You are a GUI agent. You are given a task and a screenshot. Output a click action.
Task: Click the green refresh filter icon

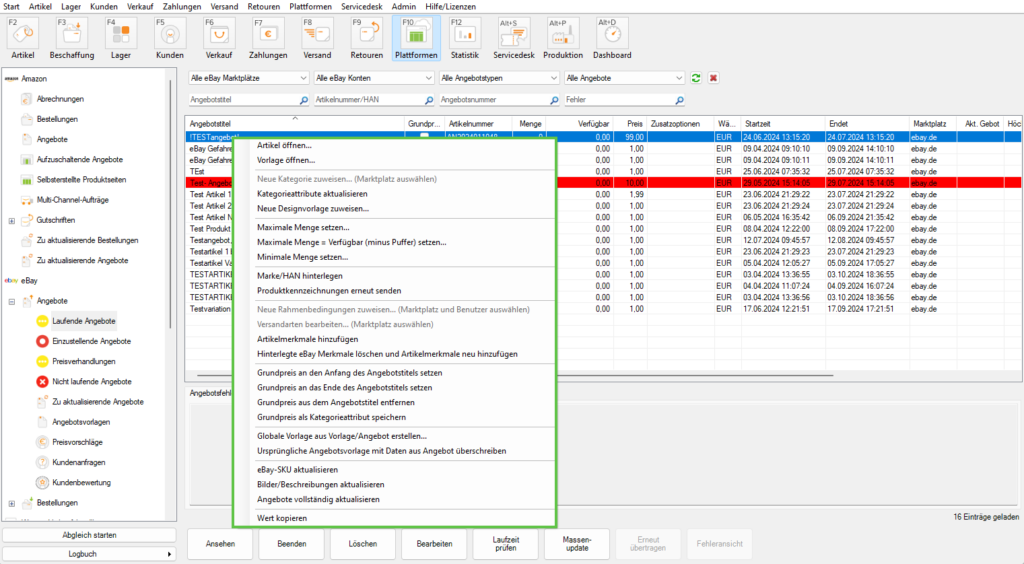tap(696, 78)
